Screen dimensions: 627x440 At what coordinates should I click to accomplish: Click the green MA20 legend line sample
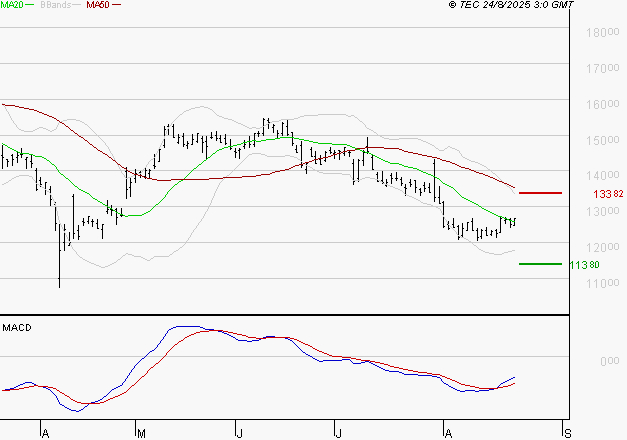[x=33, y=6]
